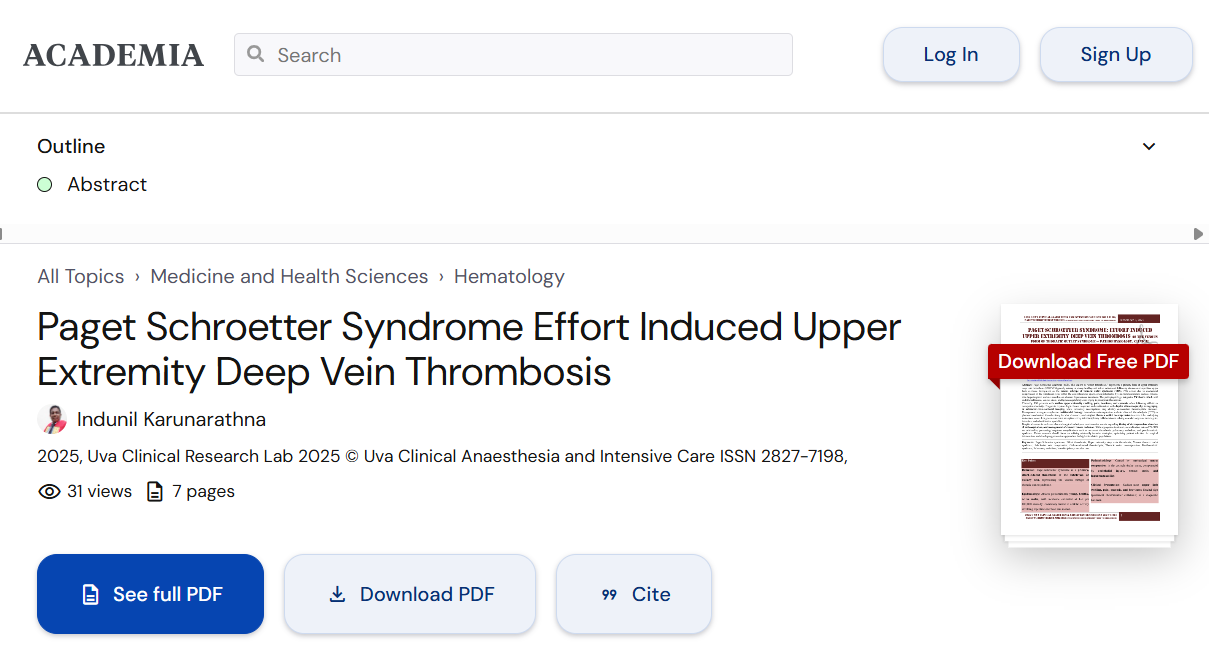The height and width of the screenshot is (652, 1209).
Task: Select the quotation marks icon on Cite button
Action: click(609, 594)
